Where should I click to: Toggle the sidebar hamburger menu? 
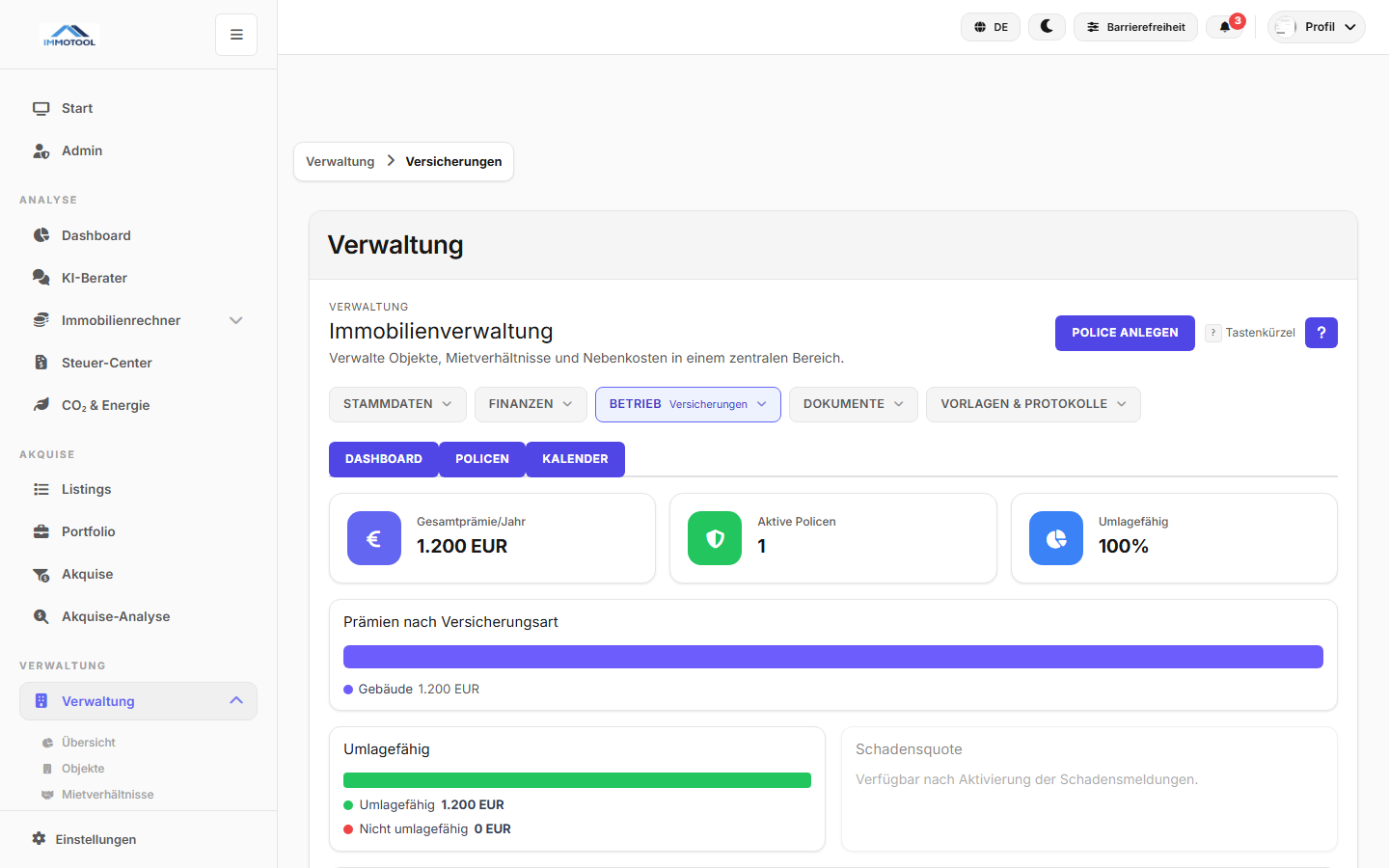click(x=235, y=34)
